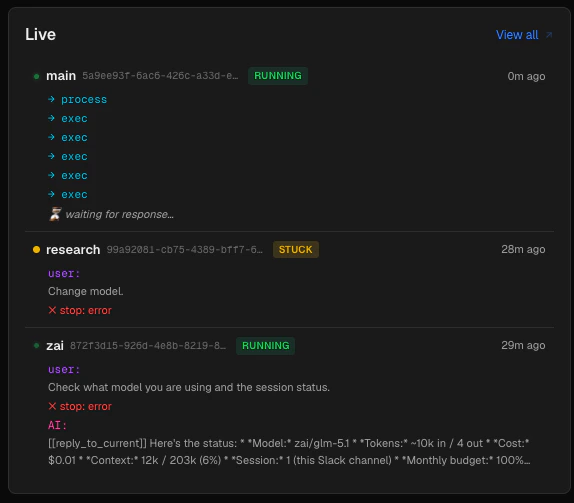This screenshot has height=503, width=574.
Task: Click the STUCK badge on research session
Action: point(295,250)
